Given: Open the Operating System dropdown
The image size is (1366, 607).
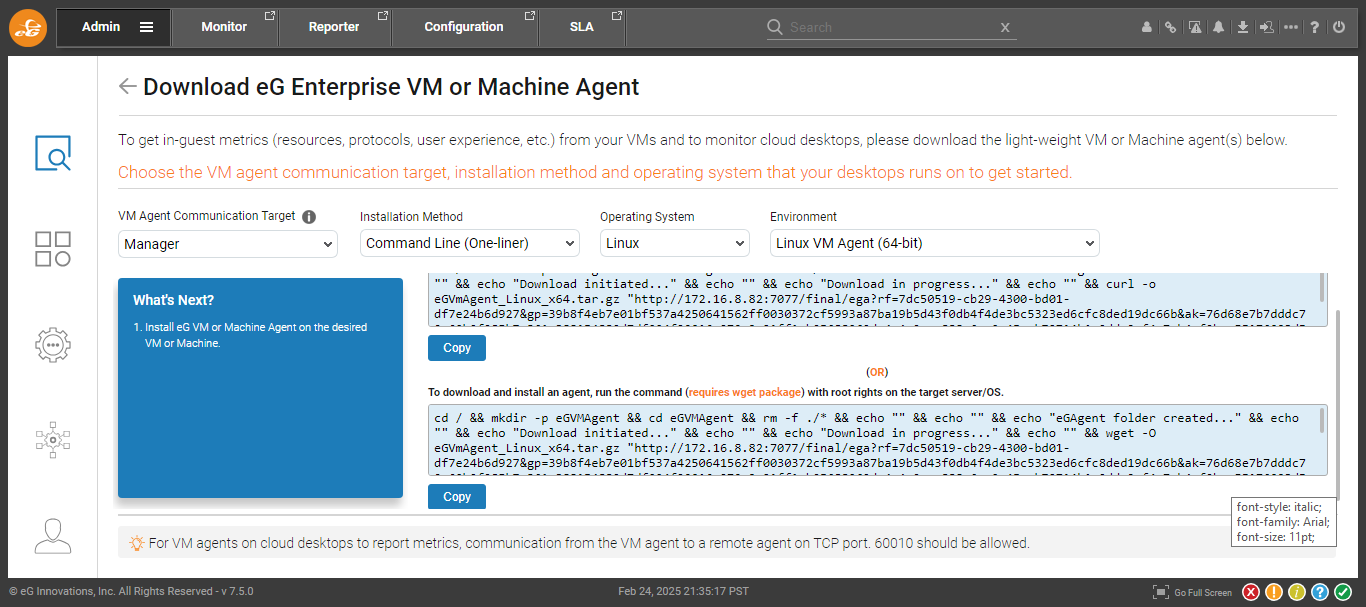Looking at the screenshot, I should click(x=675, y=243).
